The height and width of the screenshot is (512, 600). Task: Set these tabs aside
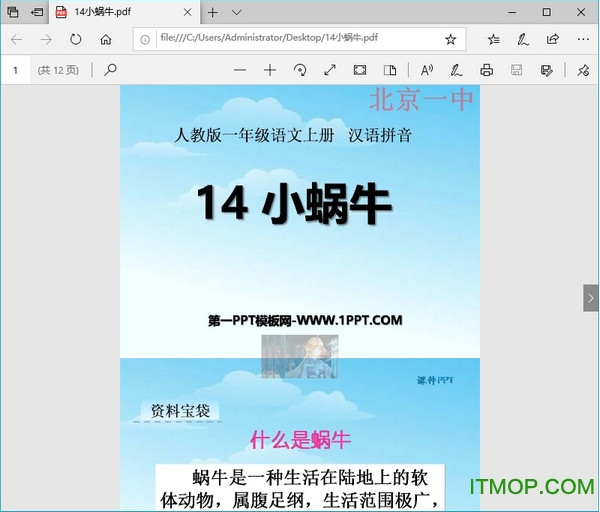click(37, 12)
